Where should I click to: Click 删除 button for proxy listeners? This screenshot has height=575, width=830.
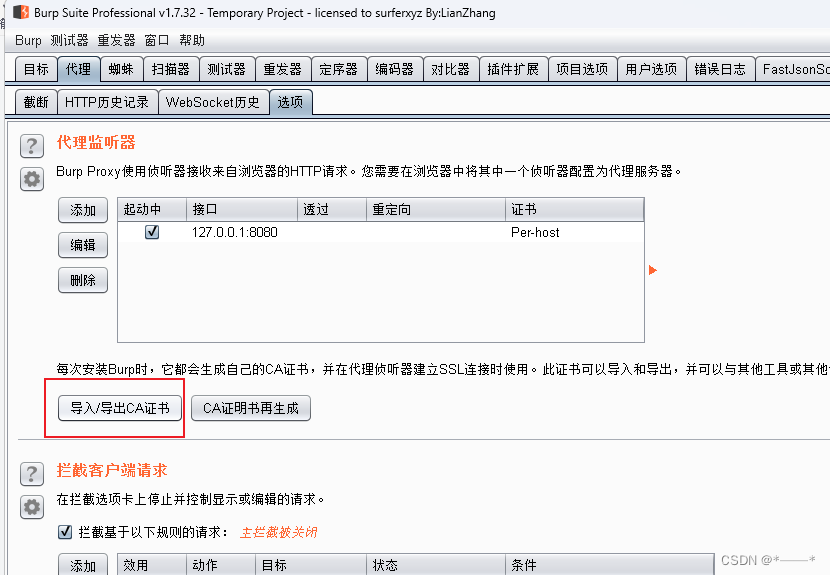83,280
